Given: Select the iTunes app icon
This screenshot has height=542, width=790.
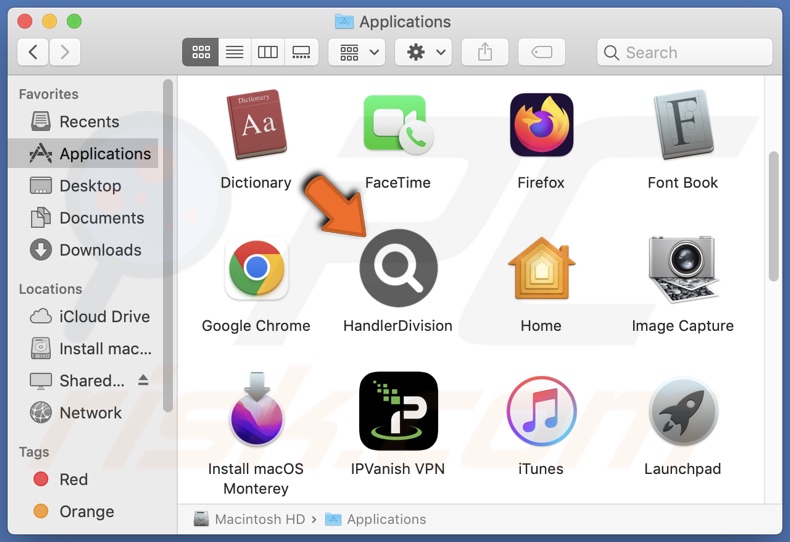Looking at the screenshot, I should [x=541, y=411].
